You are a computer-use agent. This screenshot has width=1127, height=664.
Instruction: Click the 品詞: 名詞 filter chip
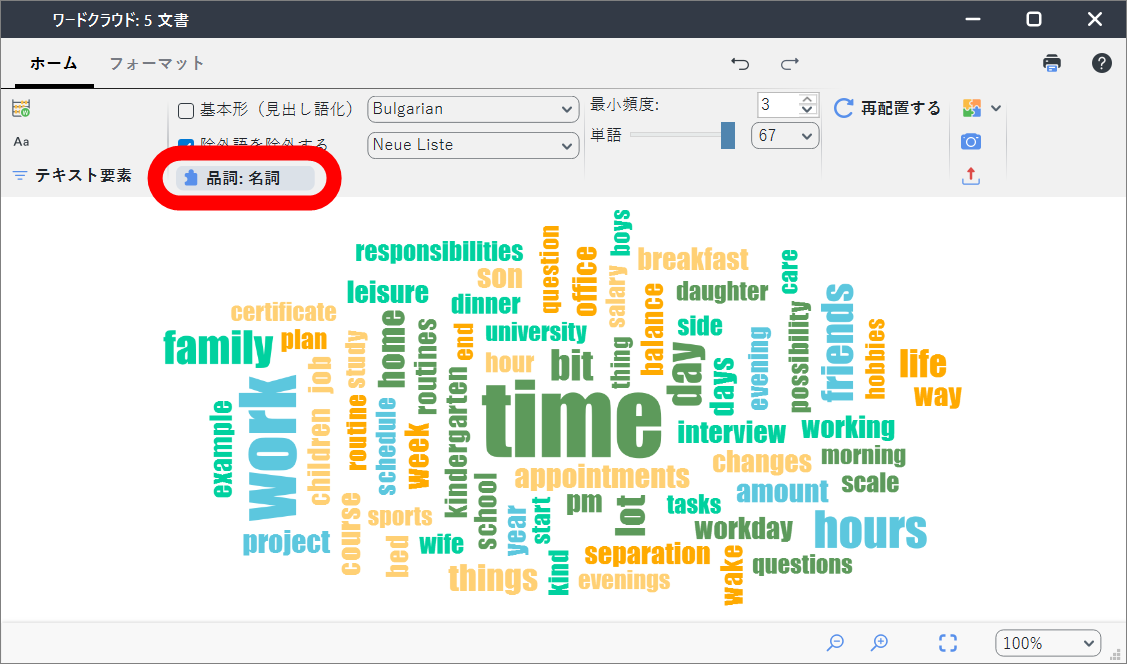tap(244, 178)
